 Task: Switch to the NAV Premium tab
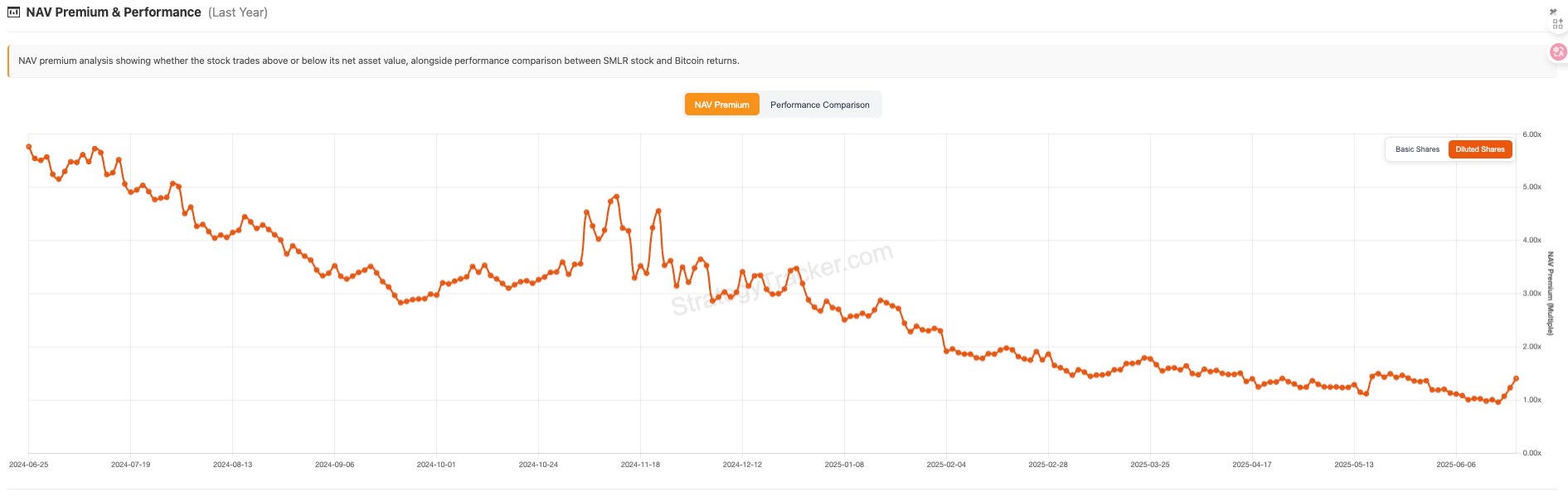pyautogui.click(x=721, y=105)
